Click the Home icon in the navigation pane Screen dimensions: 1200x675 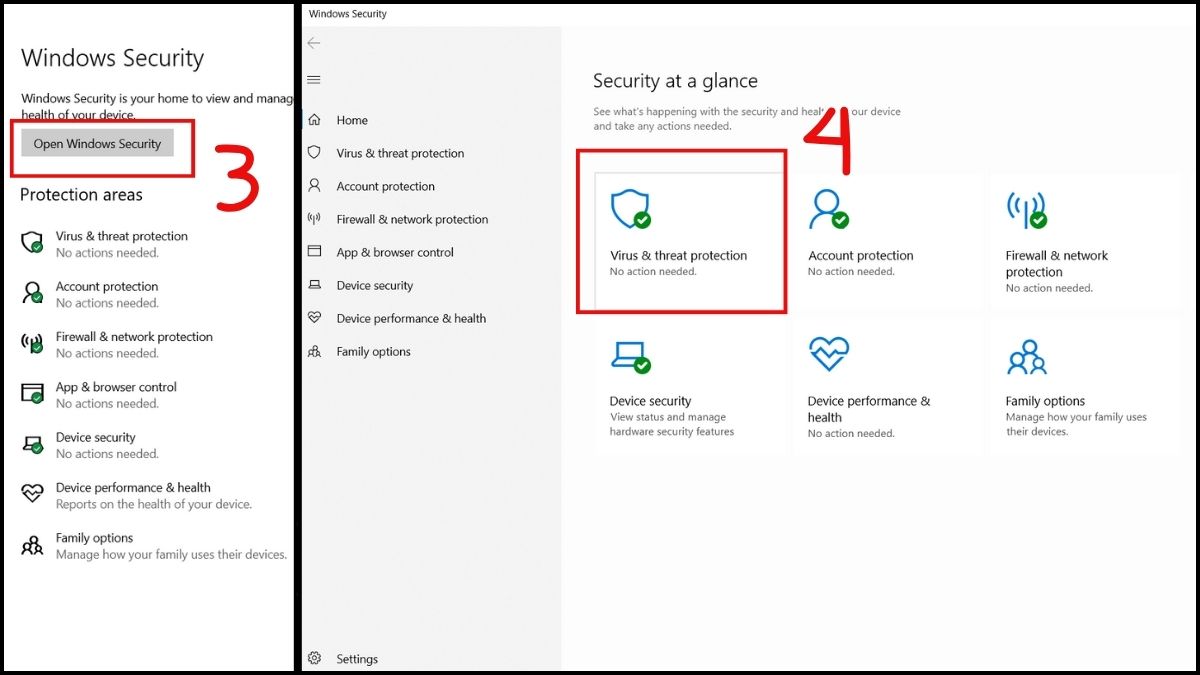[314, 119]
